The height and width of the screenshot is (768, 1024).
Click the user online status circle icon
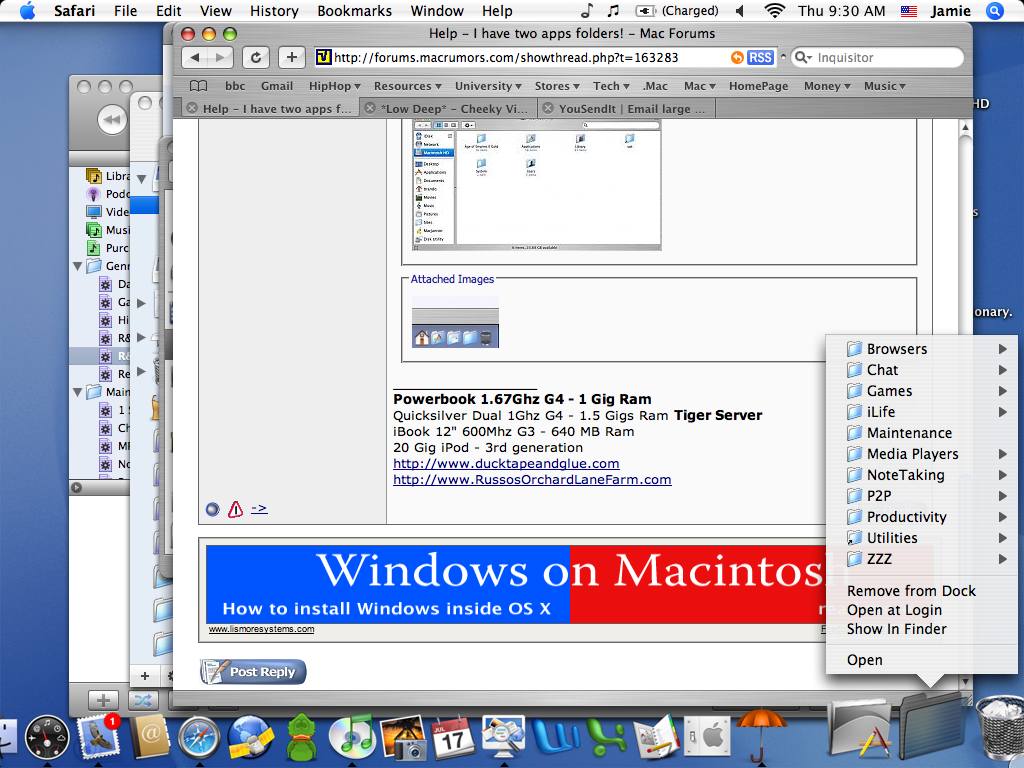click(x=212, y=509)
